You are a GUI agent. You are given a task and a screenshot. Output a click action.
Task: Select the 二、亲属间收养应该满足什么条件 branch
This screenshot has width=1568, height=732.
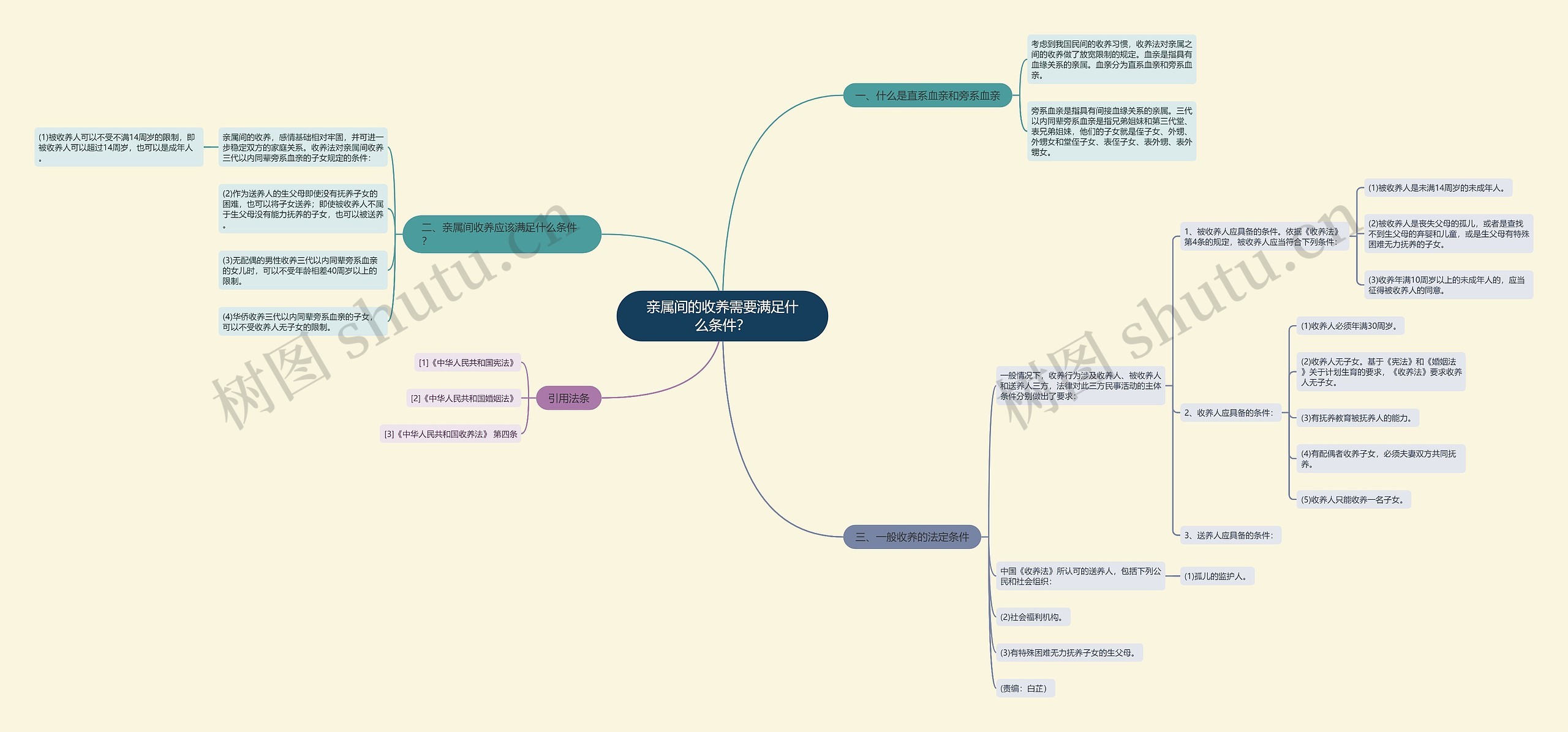(501, 234)
